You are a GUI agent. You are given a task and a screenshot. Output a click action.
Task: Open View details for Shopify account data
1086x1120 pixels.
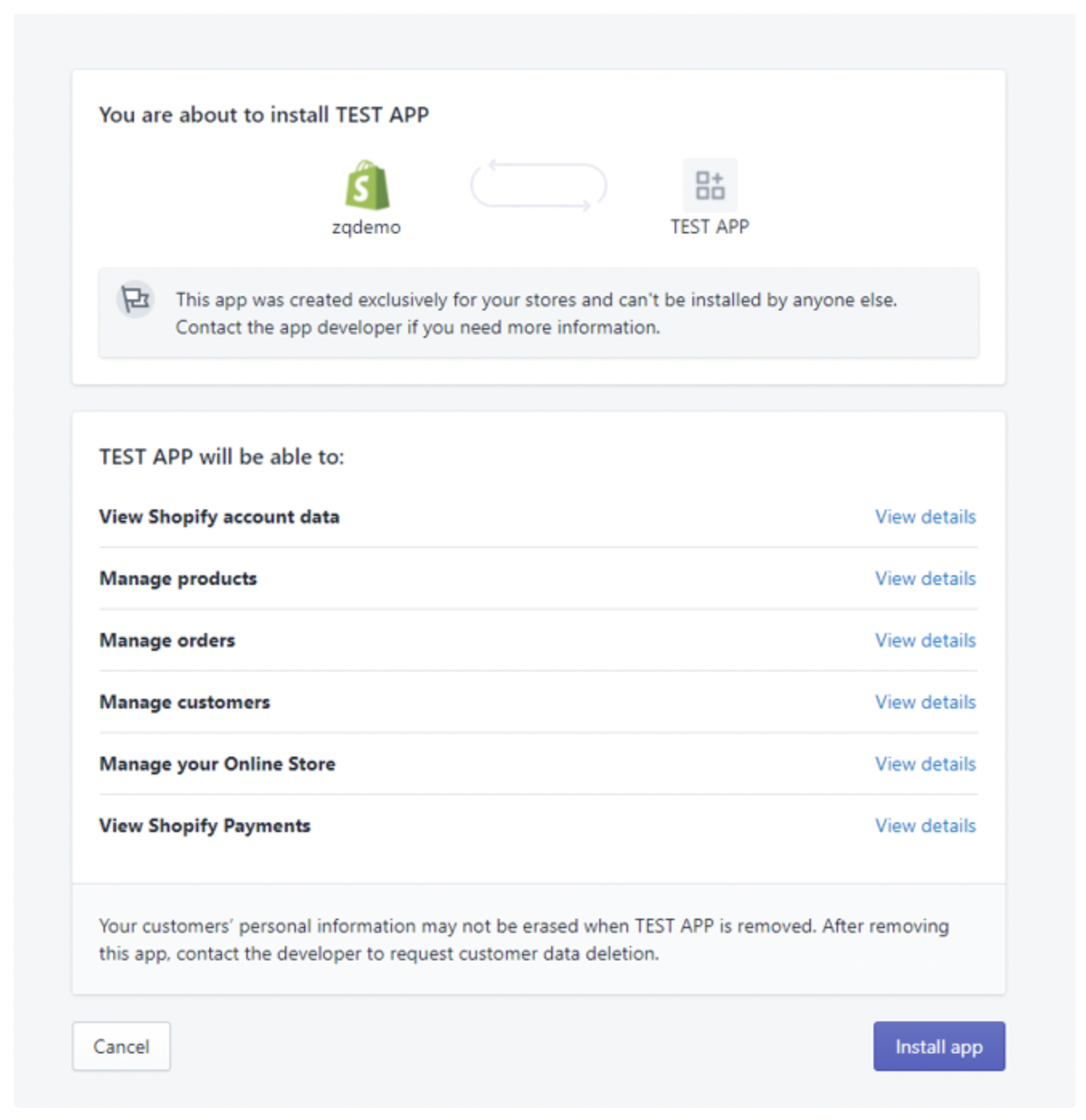pyautogui.click(x=925, y=517)
